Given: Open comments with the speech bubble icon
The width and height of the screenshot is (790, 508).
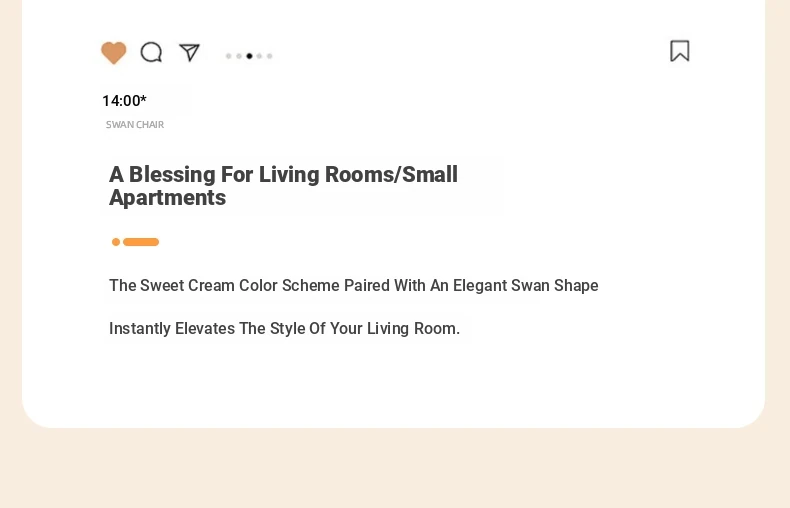Looking at the screenshot, I should click(x=151, y=52).
